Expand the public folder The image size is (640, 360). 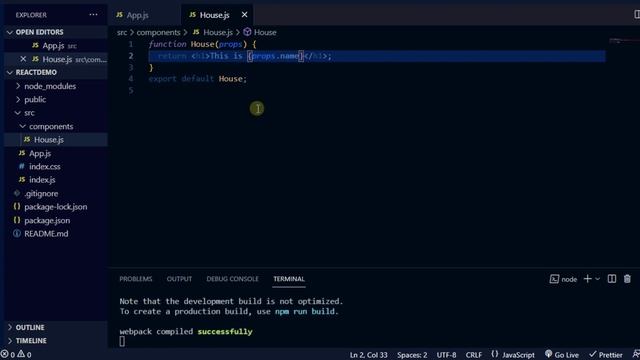pos(35,99)
